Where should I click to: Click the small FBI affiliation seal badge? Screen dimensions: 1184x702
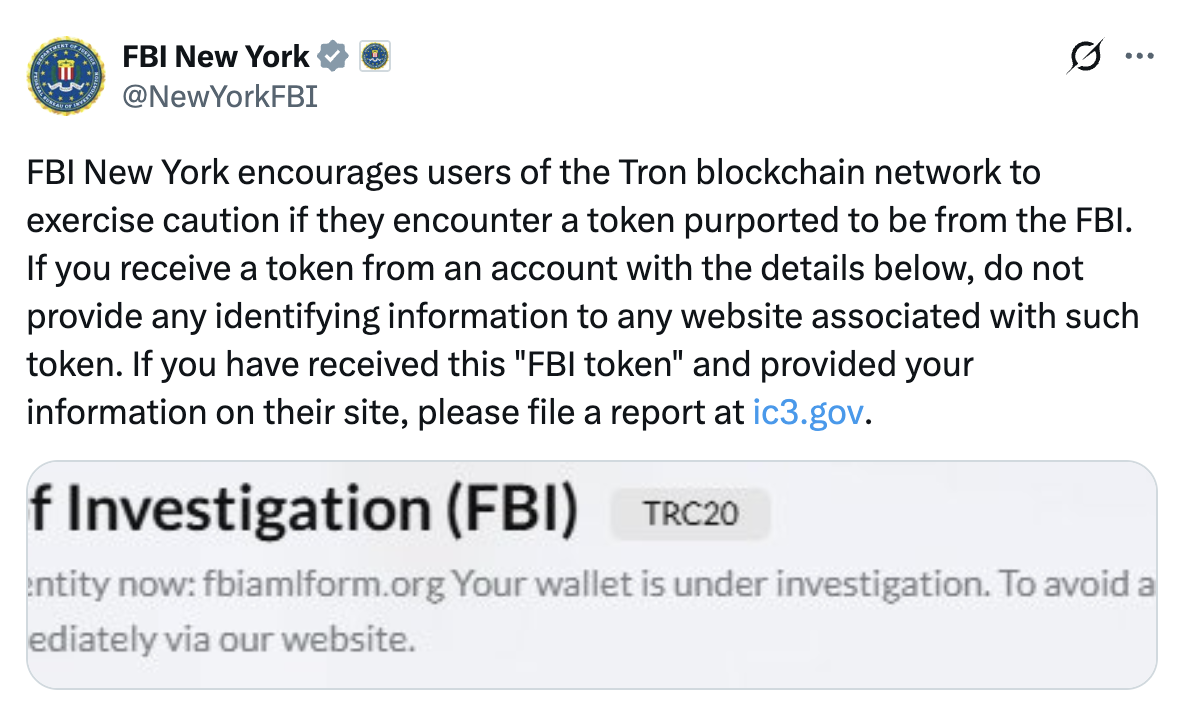pos(374,57)
